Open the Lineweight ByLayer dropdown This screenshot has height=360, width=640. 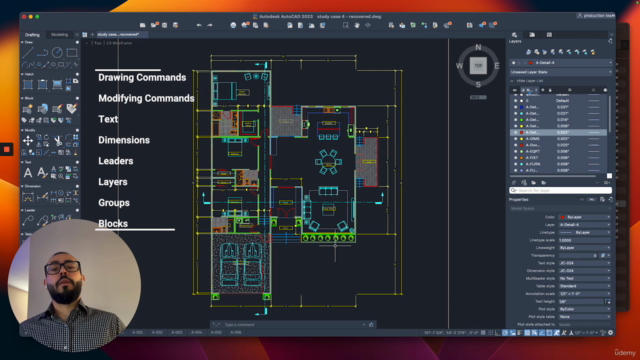585,248
